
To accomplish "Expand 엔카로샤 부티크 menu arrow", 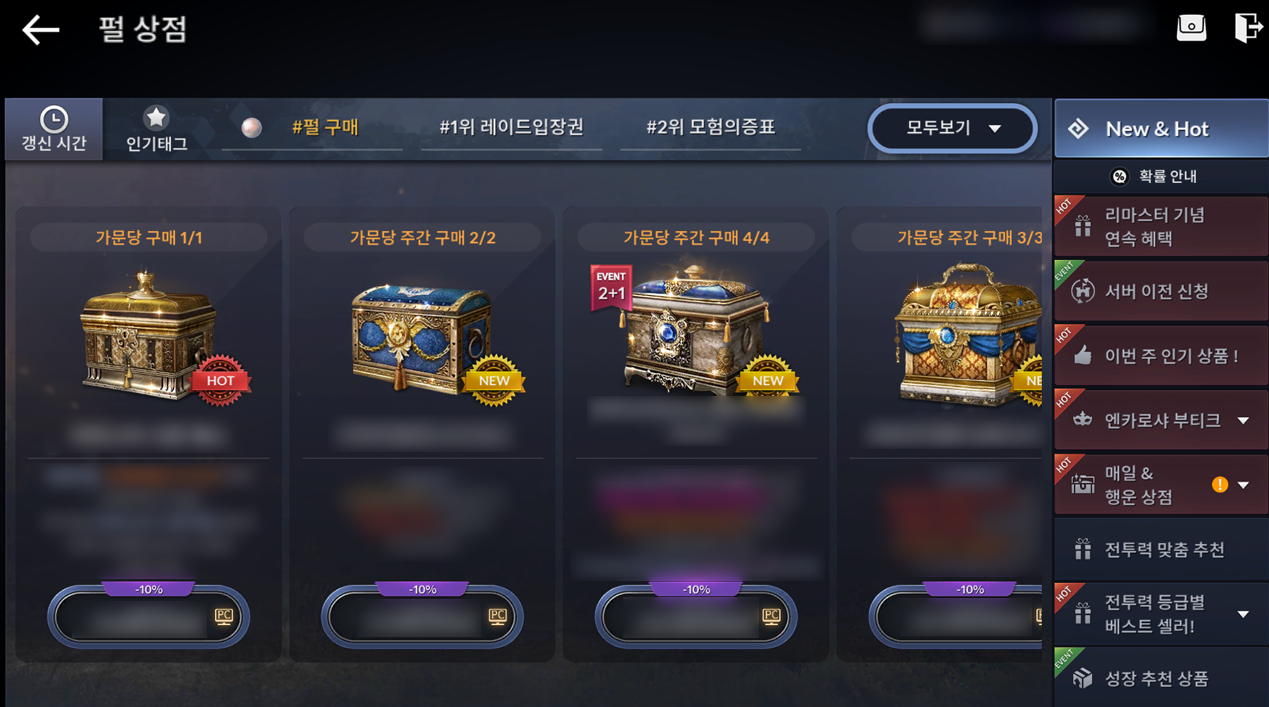I will 1243,421.
